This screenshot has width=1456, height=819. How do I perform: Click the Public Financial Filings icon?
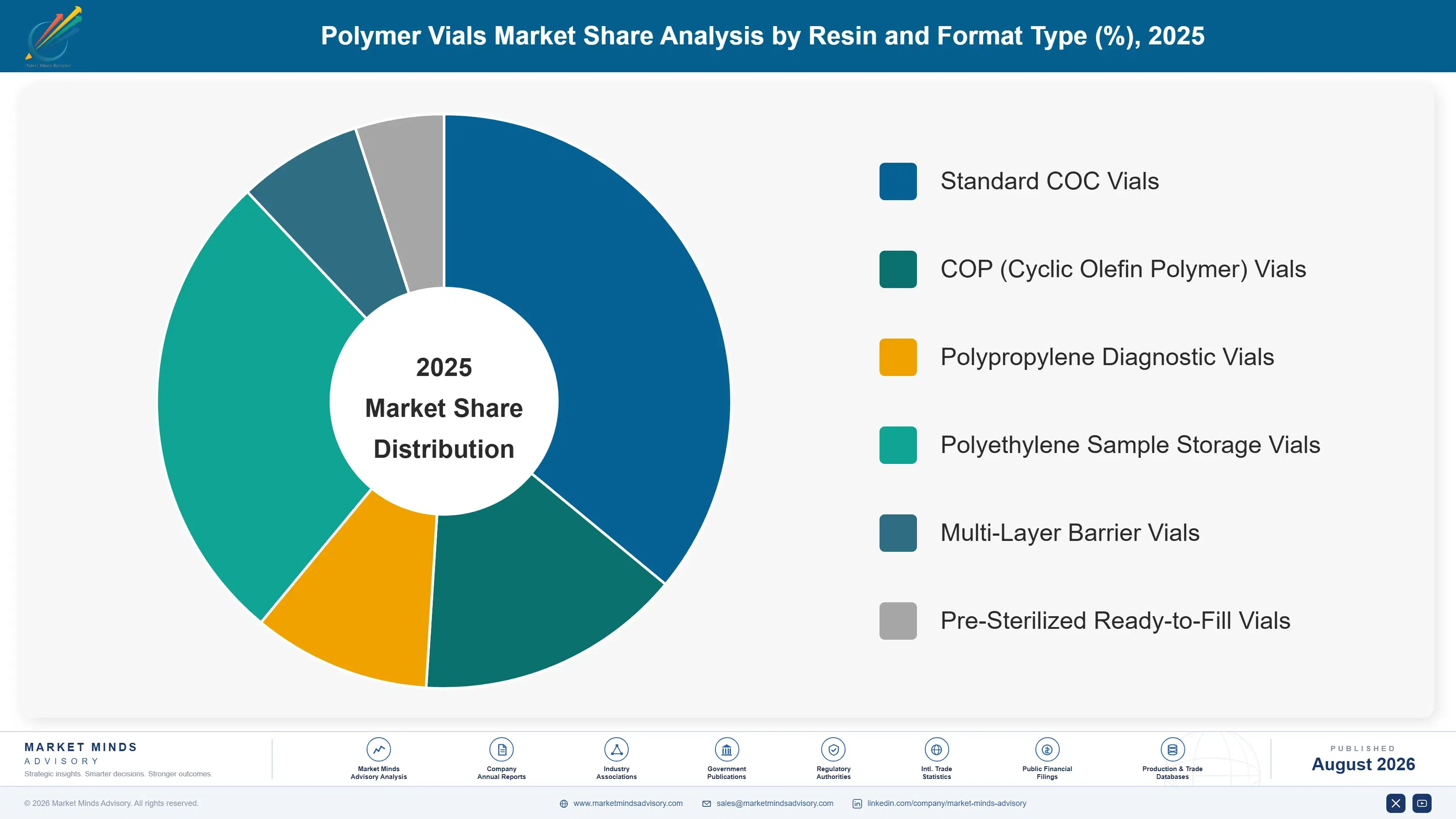1047,749
